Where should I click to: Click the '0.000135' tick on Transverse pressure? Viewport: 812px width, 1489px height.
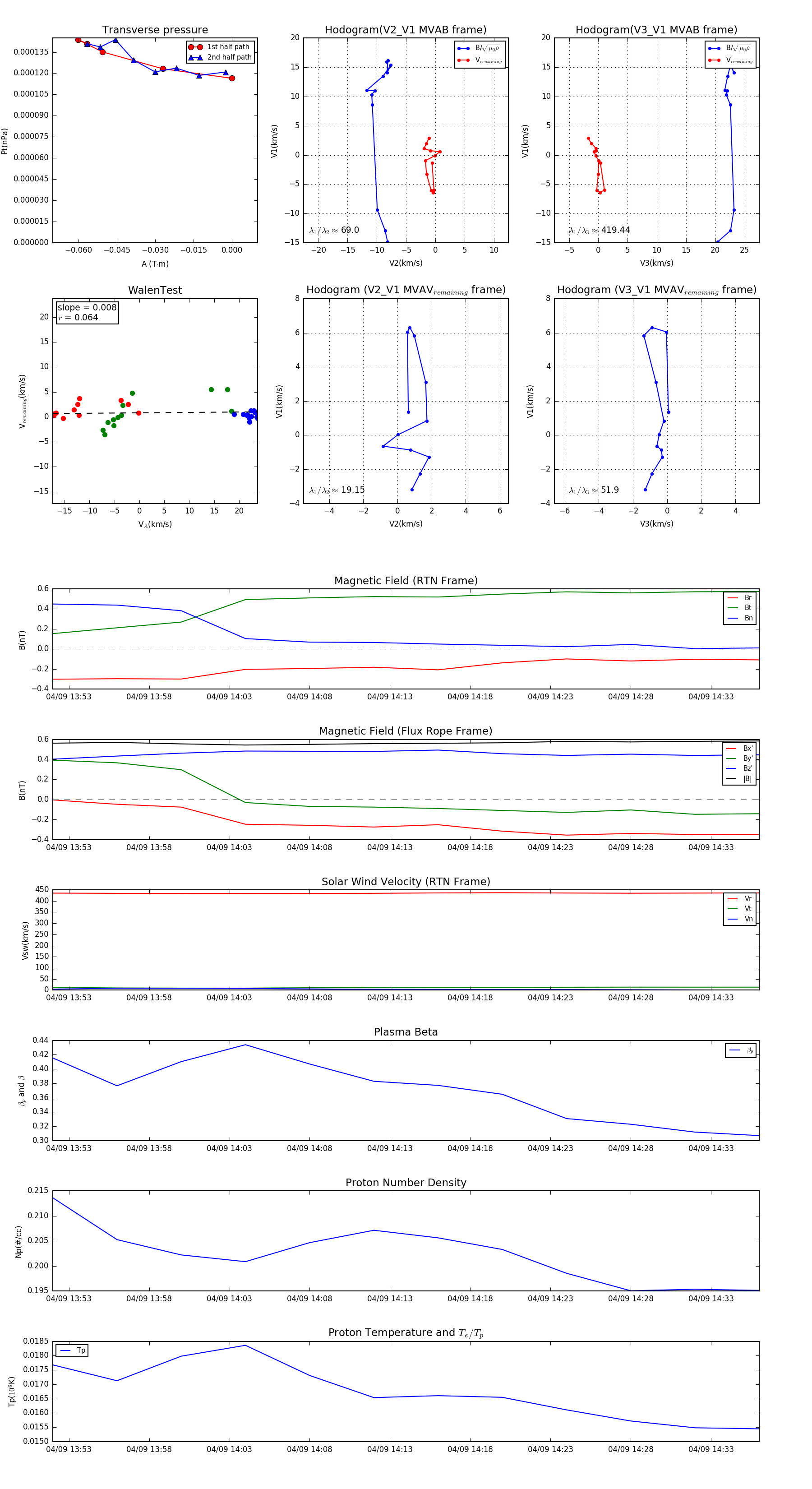tap(31, 52)
